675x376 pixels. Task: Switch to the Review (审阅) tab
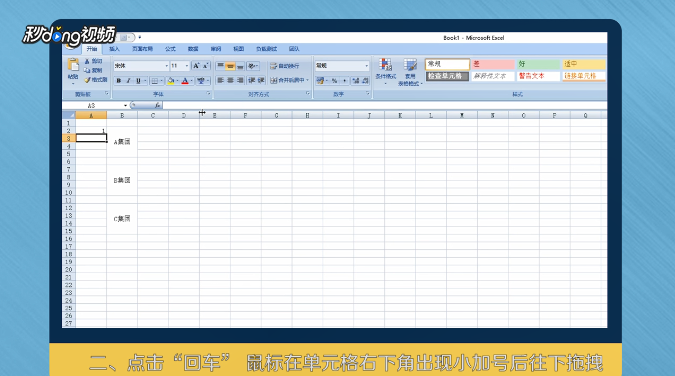click(216, 49)
